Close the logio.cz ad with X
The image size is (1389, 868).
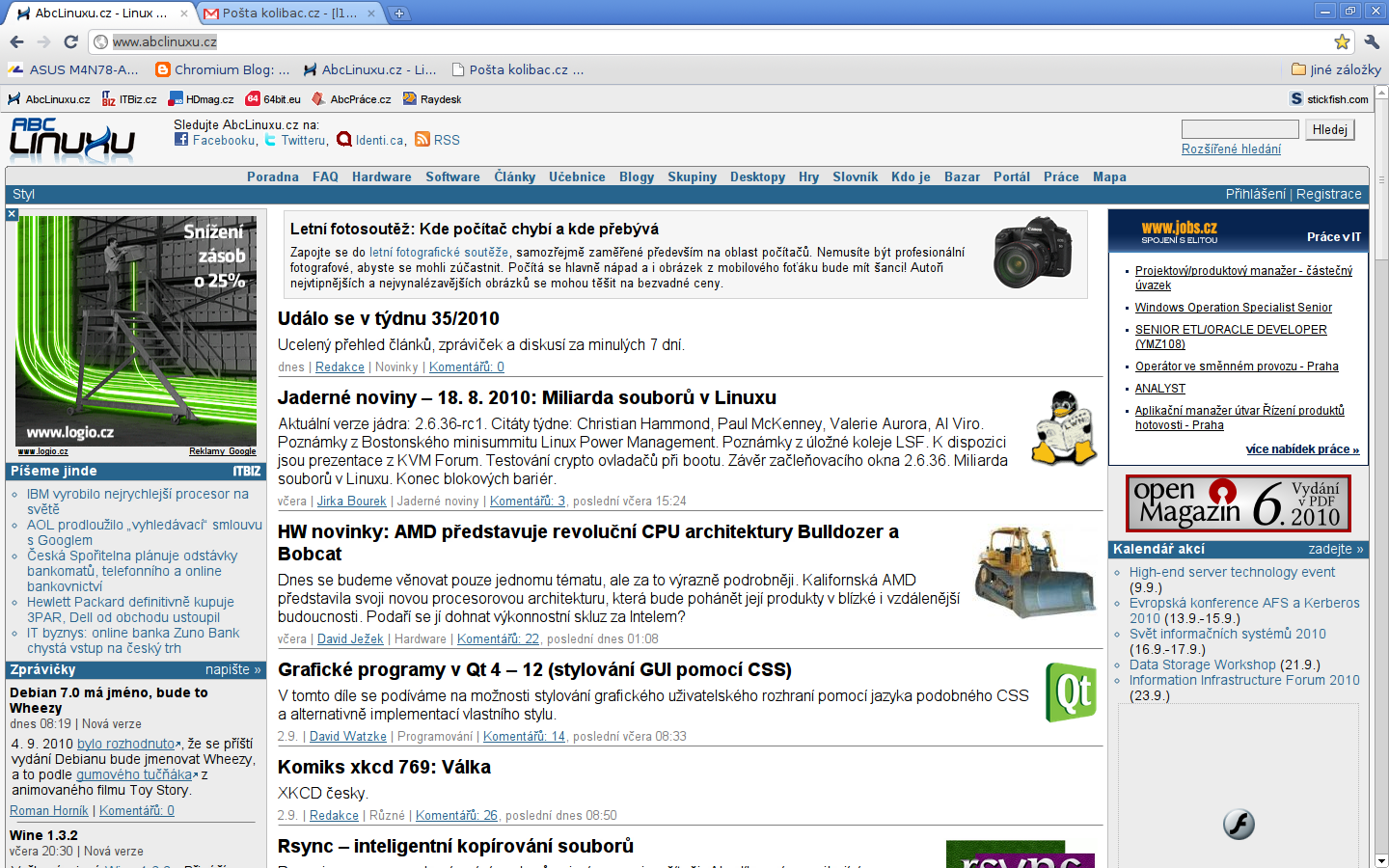12,214
